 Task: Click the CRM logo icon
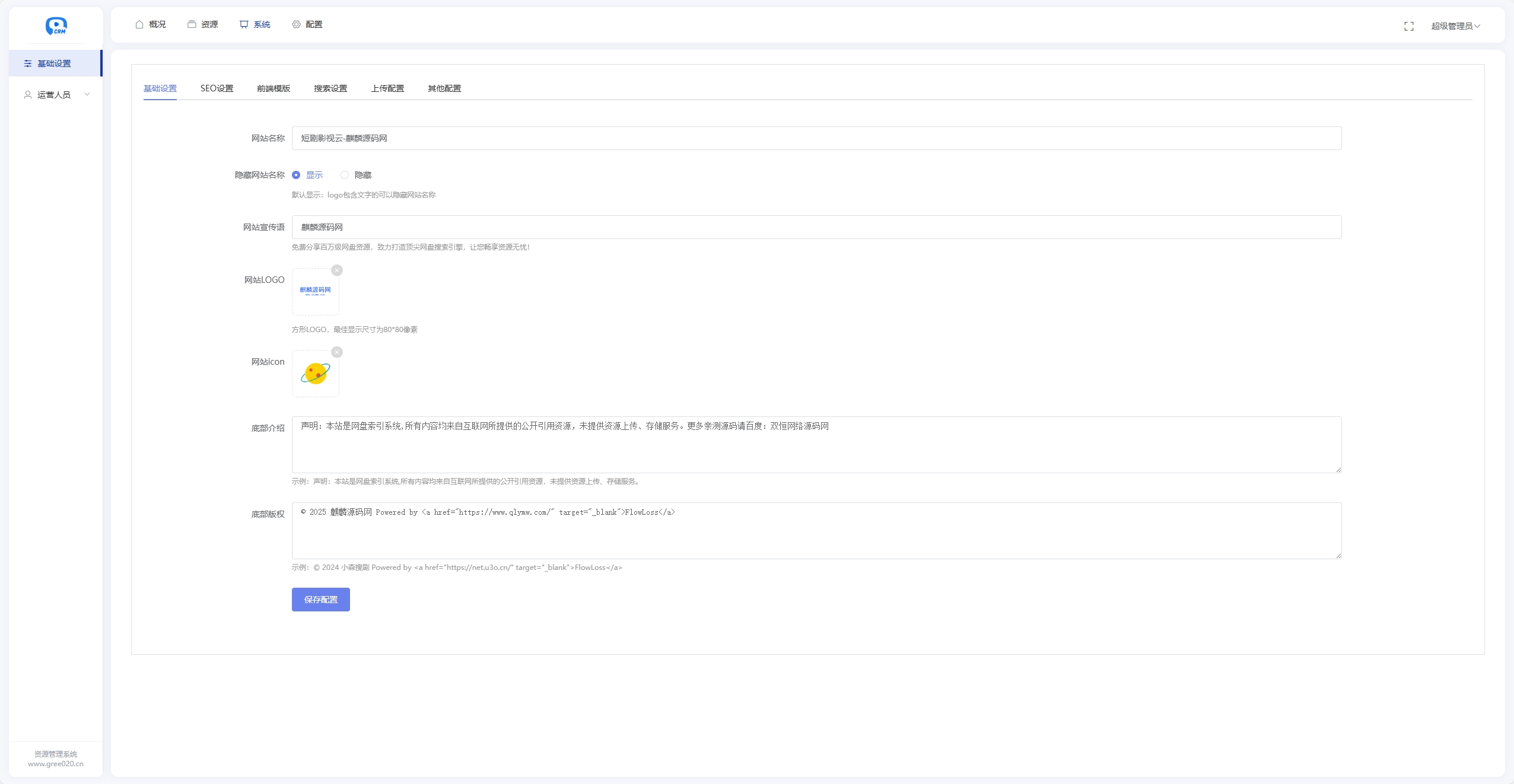[x=56, y=26]
